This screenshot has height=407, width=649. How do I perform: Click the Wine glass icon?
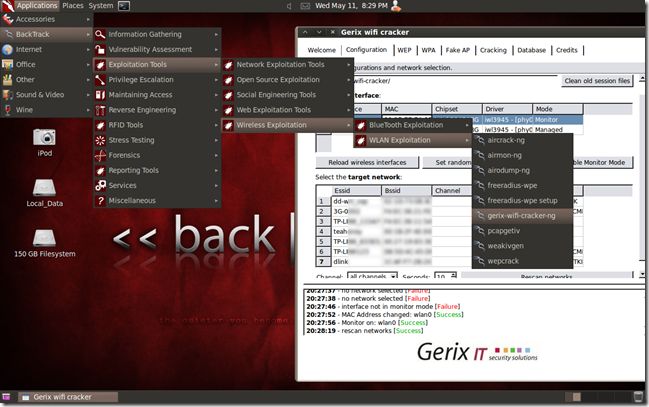pyautogui.click(x=7, y=110)
